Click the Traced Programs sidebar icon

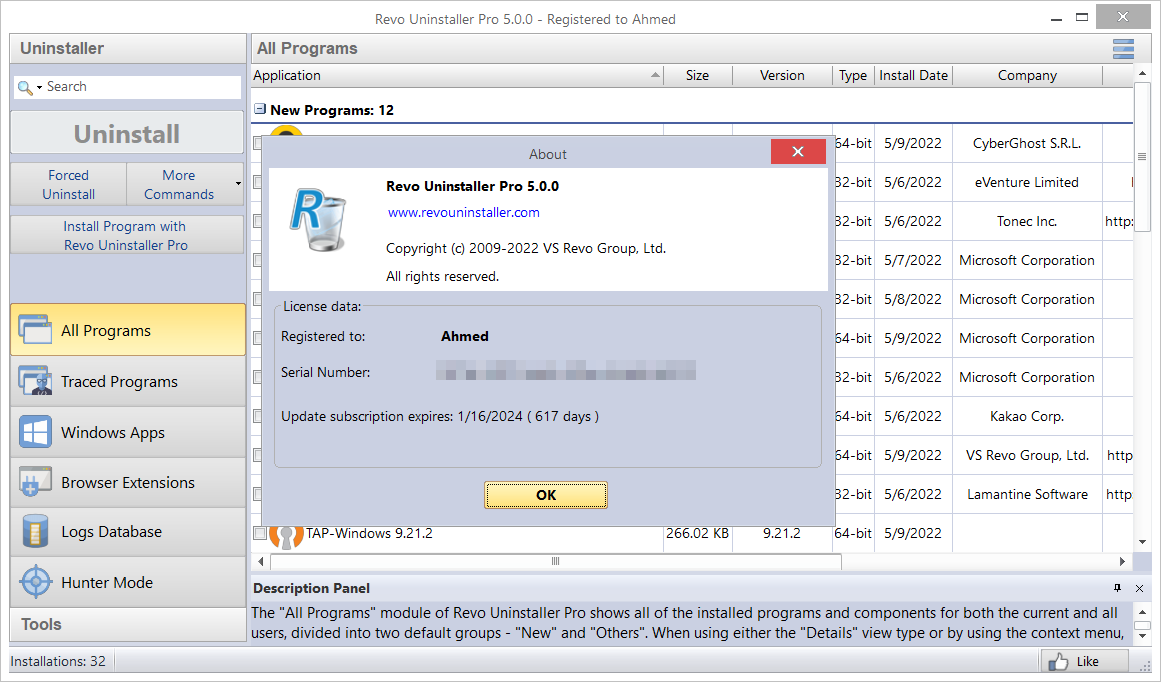point(35,381)
